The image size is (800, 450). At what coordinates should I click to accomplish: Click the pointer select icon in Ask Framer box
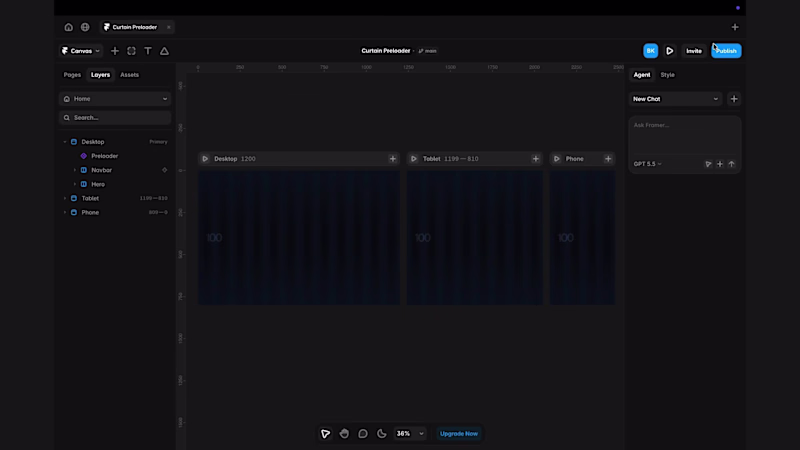pos(708,164)
